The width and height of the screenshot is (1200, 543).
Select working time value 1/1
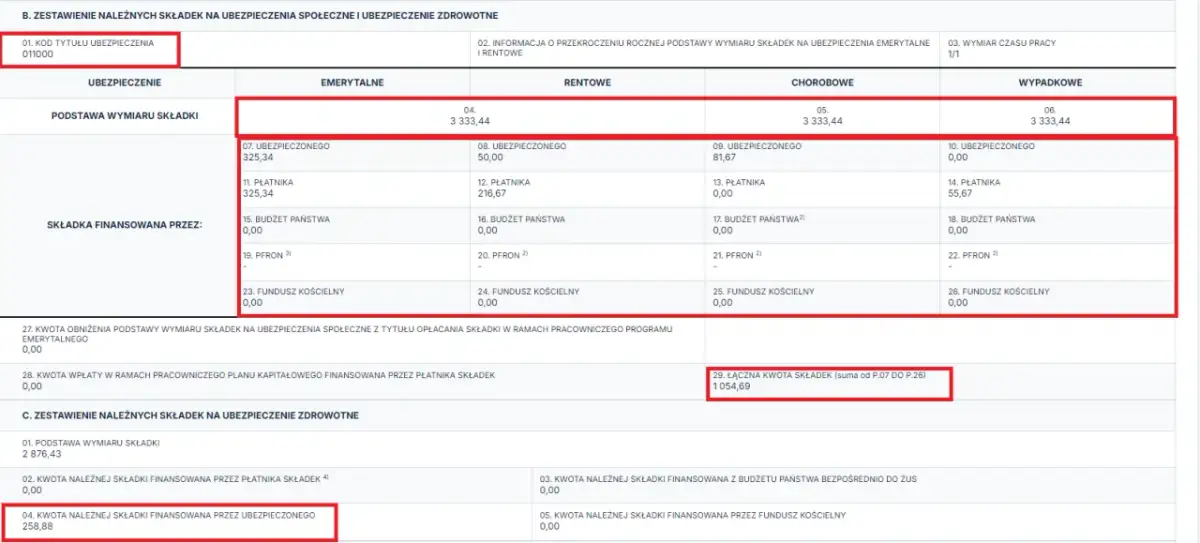tap(956, 54)
